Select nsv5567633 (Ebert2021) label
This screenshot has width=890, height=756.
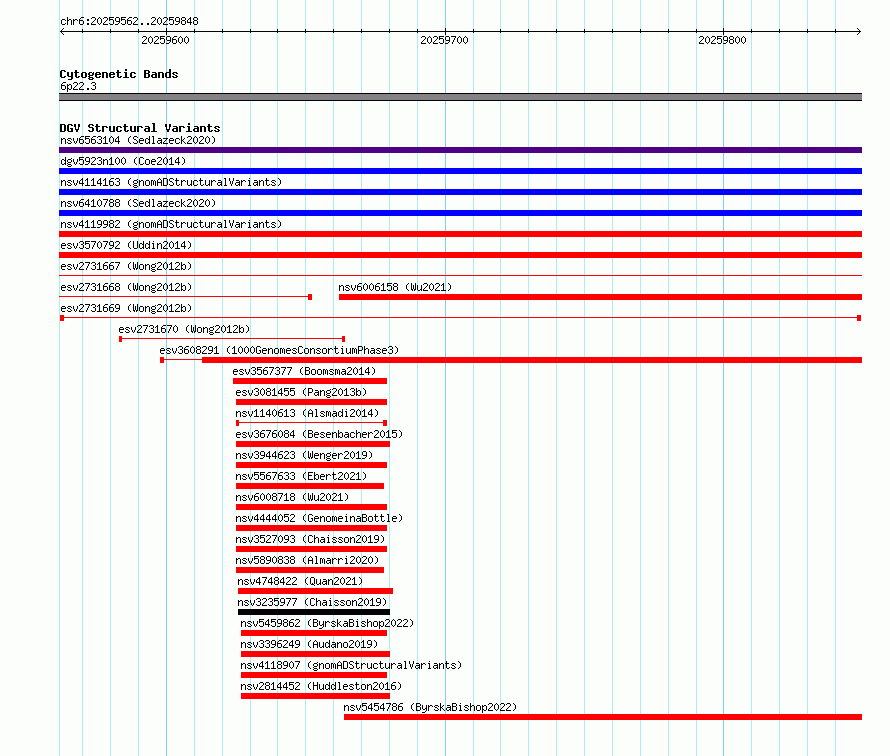(x=301, y=476)
